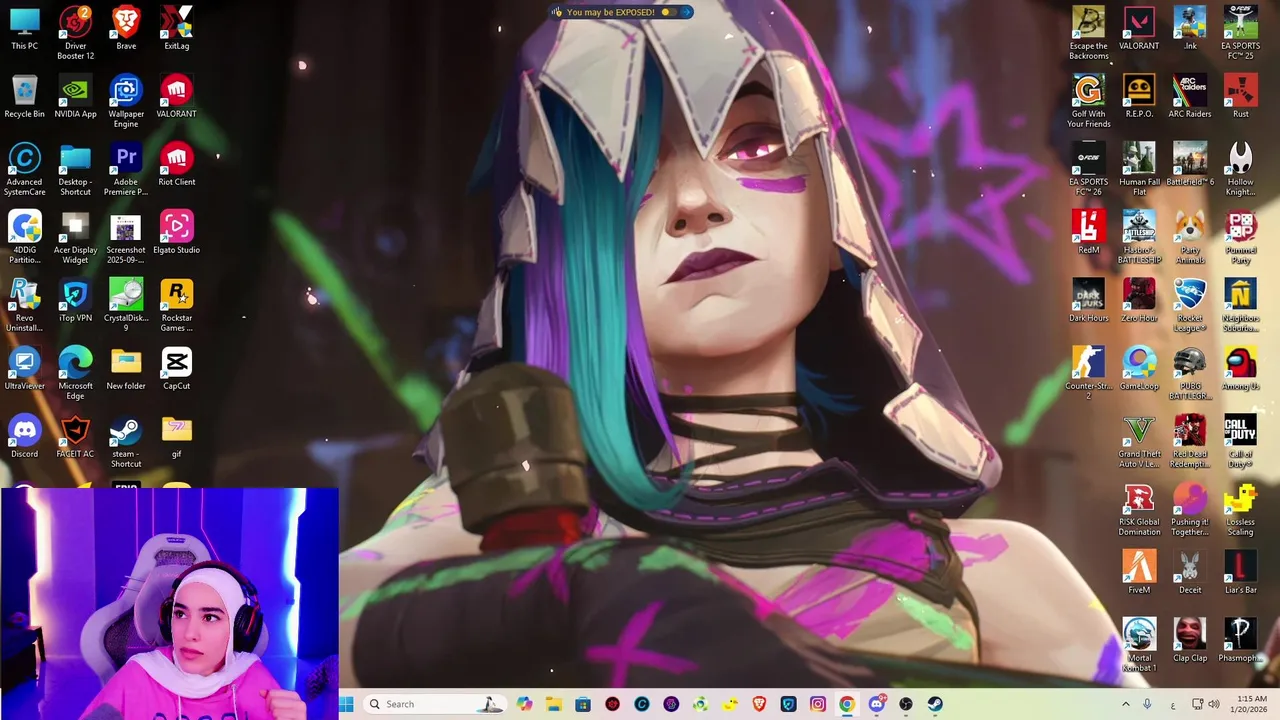
Task: Launch Adobe Premiere Pro shortcut
Action: coord(126,169)
